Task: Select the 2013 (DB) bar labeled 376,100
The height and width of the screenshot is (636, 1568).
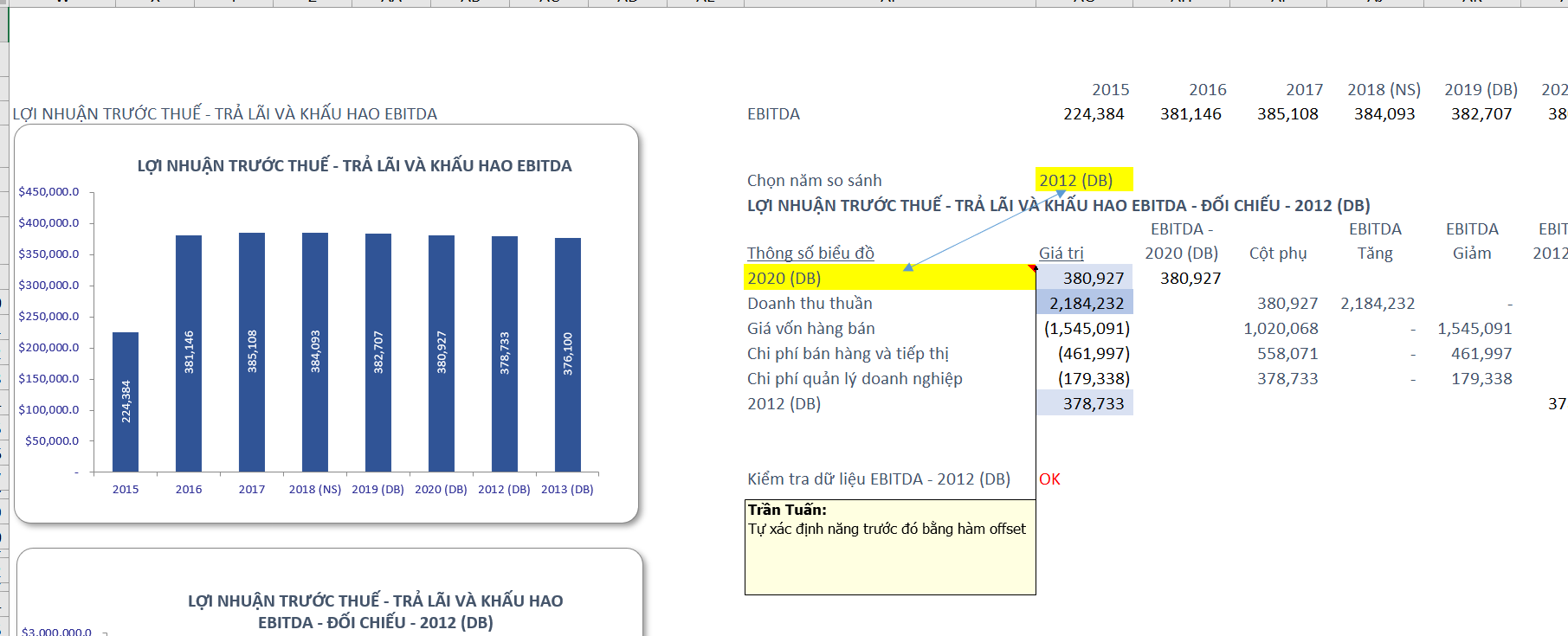Action: click(568, 354)
